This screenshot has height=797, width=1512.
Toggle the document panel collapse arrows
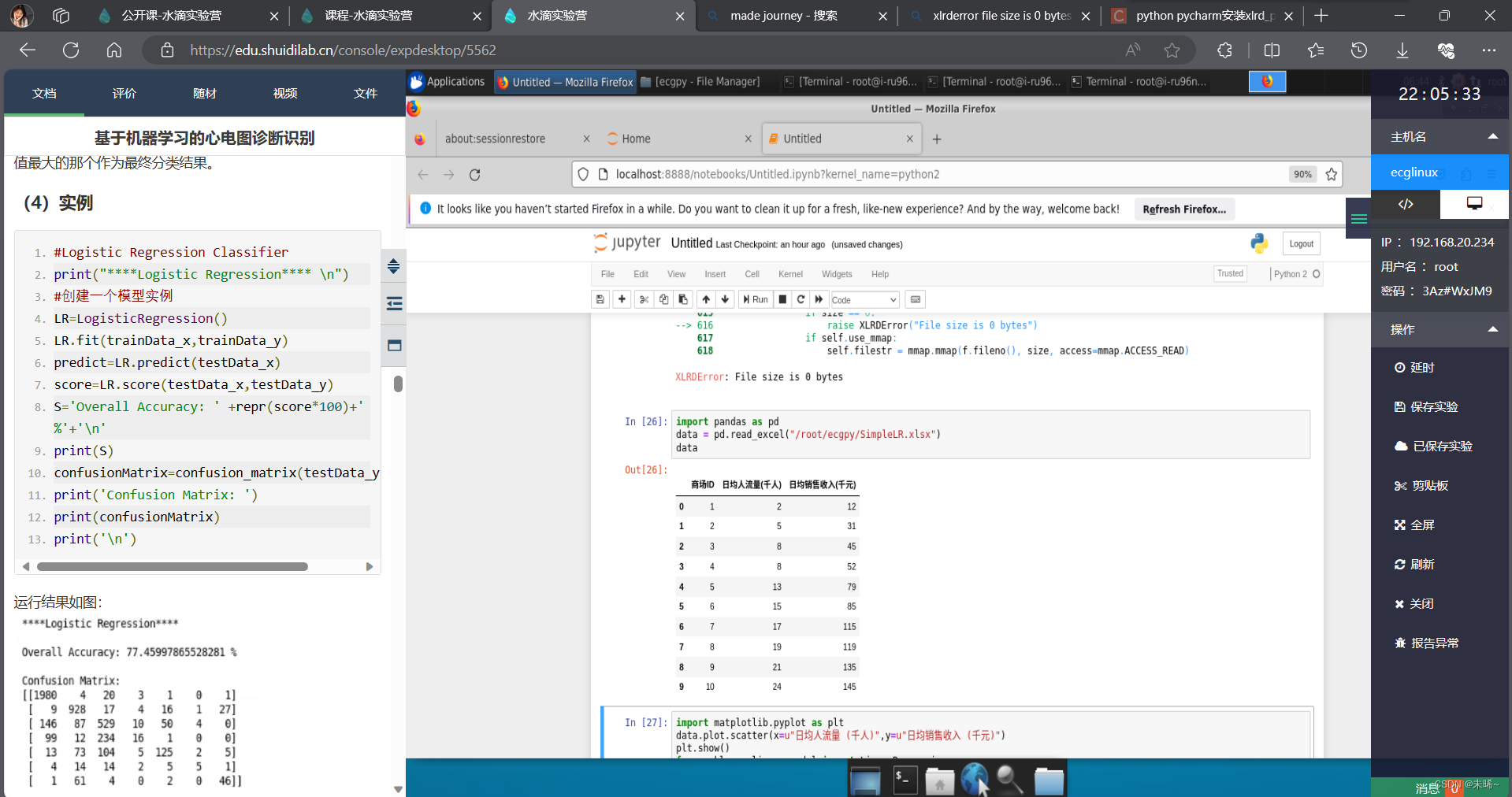point(394,266)
